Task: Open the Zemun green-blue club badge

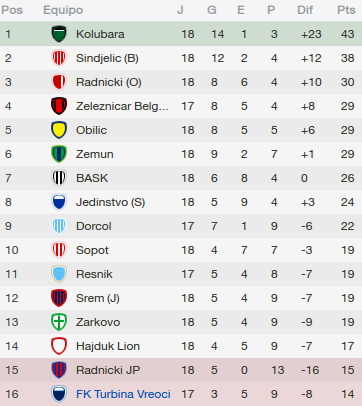Action: pyautogui.click(x=59, y=154)
